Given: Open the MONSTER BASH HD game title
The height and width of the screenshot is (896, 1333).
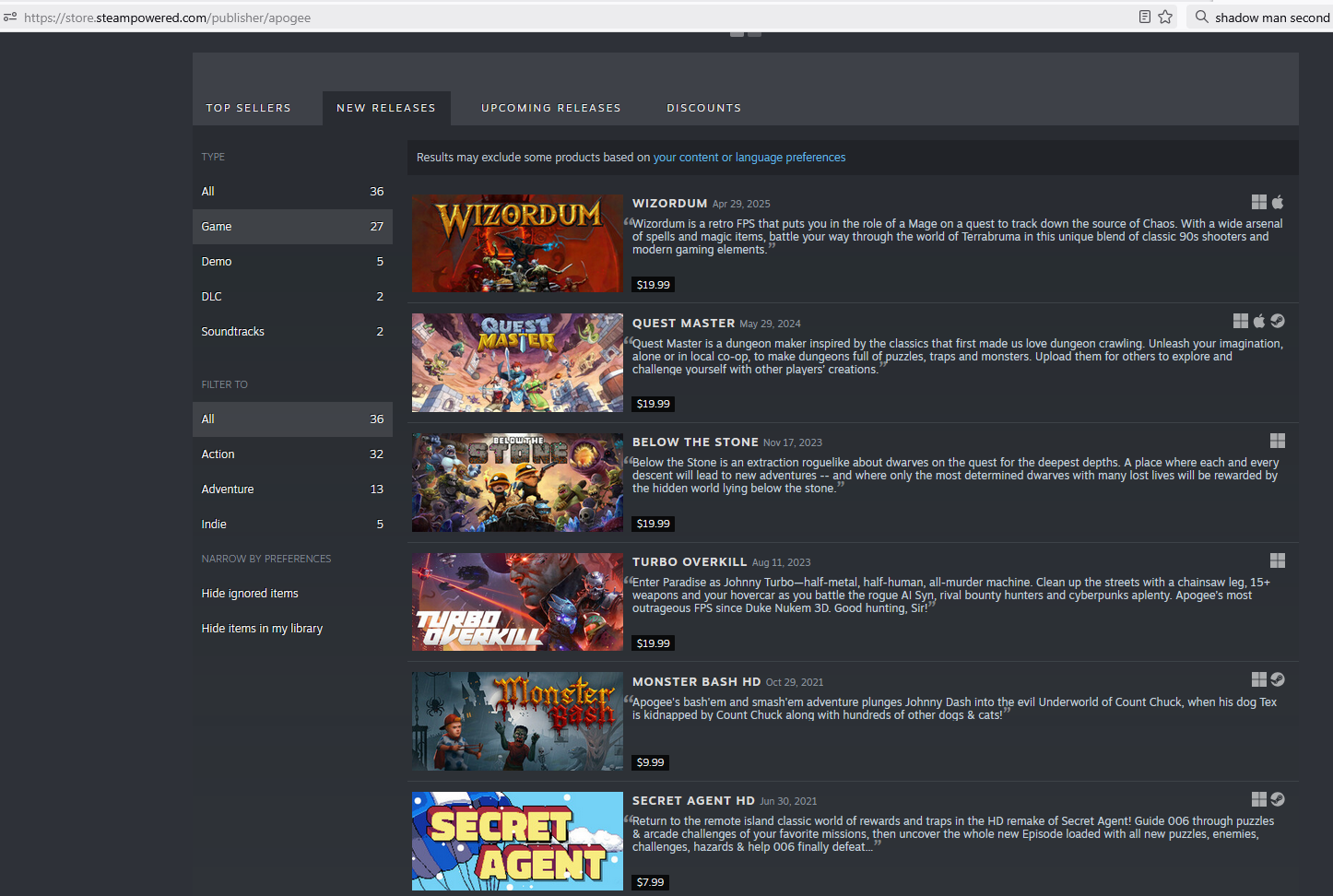Looking at the screenshot, I should click(x=697, y=682).
